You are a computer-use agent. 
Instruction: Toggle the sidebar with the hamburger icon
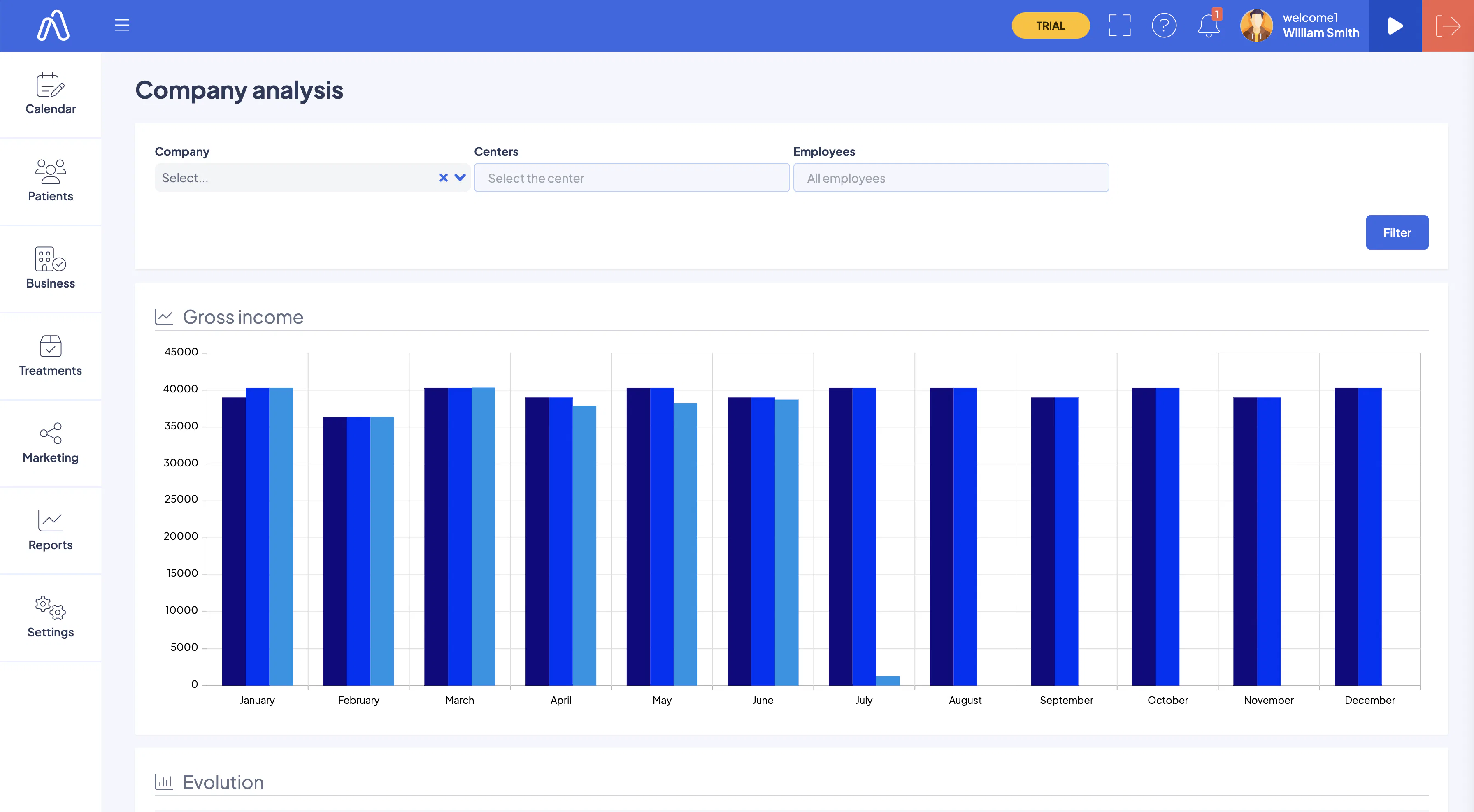121,25
